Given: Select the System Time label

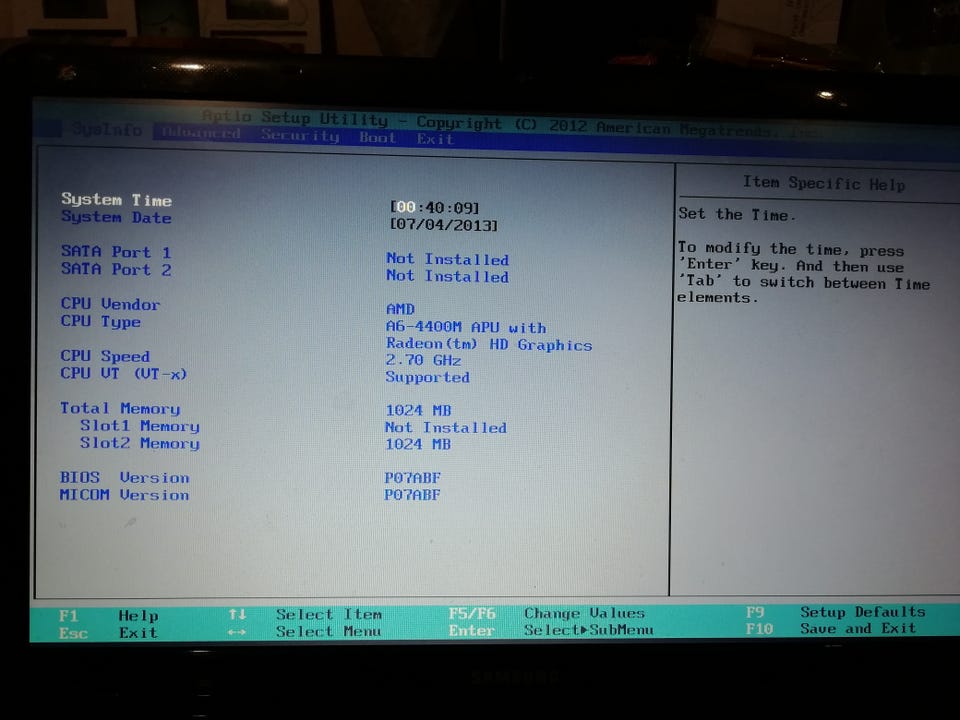Looking at the screenshot, I should [116, 200].
